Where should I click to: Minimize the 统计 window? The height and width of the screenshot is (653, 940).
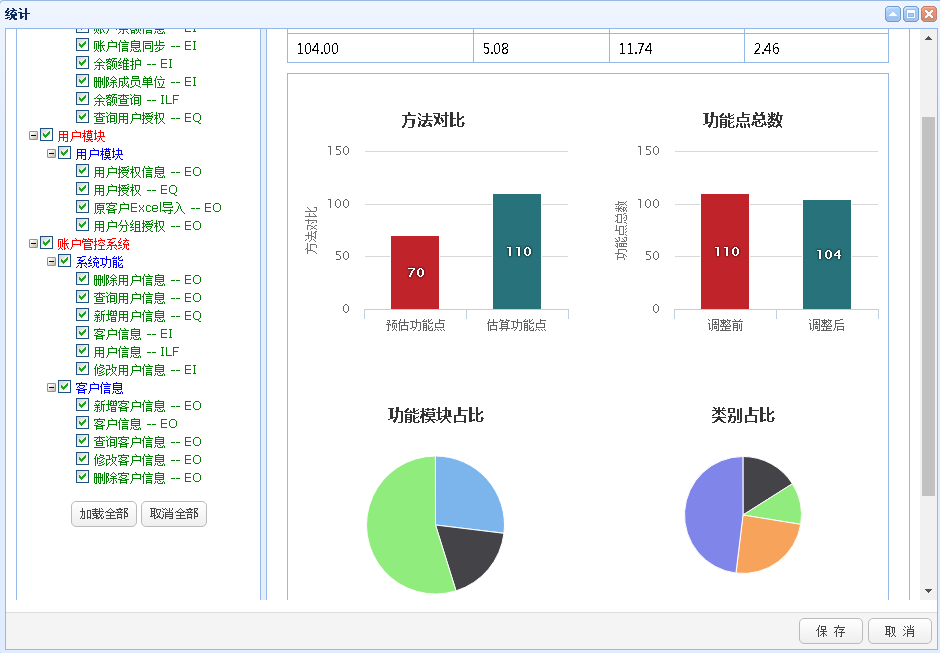point(893,14)
